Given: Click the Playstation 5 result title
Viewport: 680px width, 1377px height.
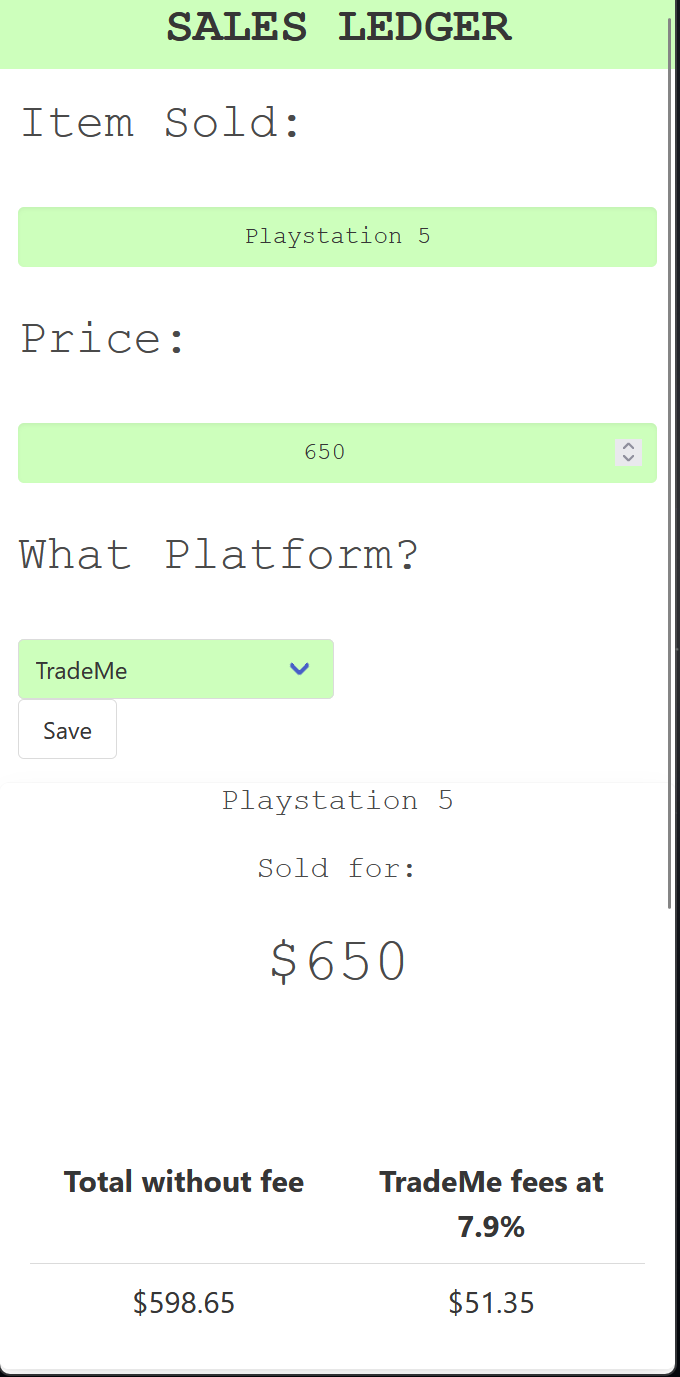Looking at the screenshot, I should coord(338,801).
